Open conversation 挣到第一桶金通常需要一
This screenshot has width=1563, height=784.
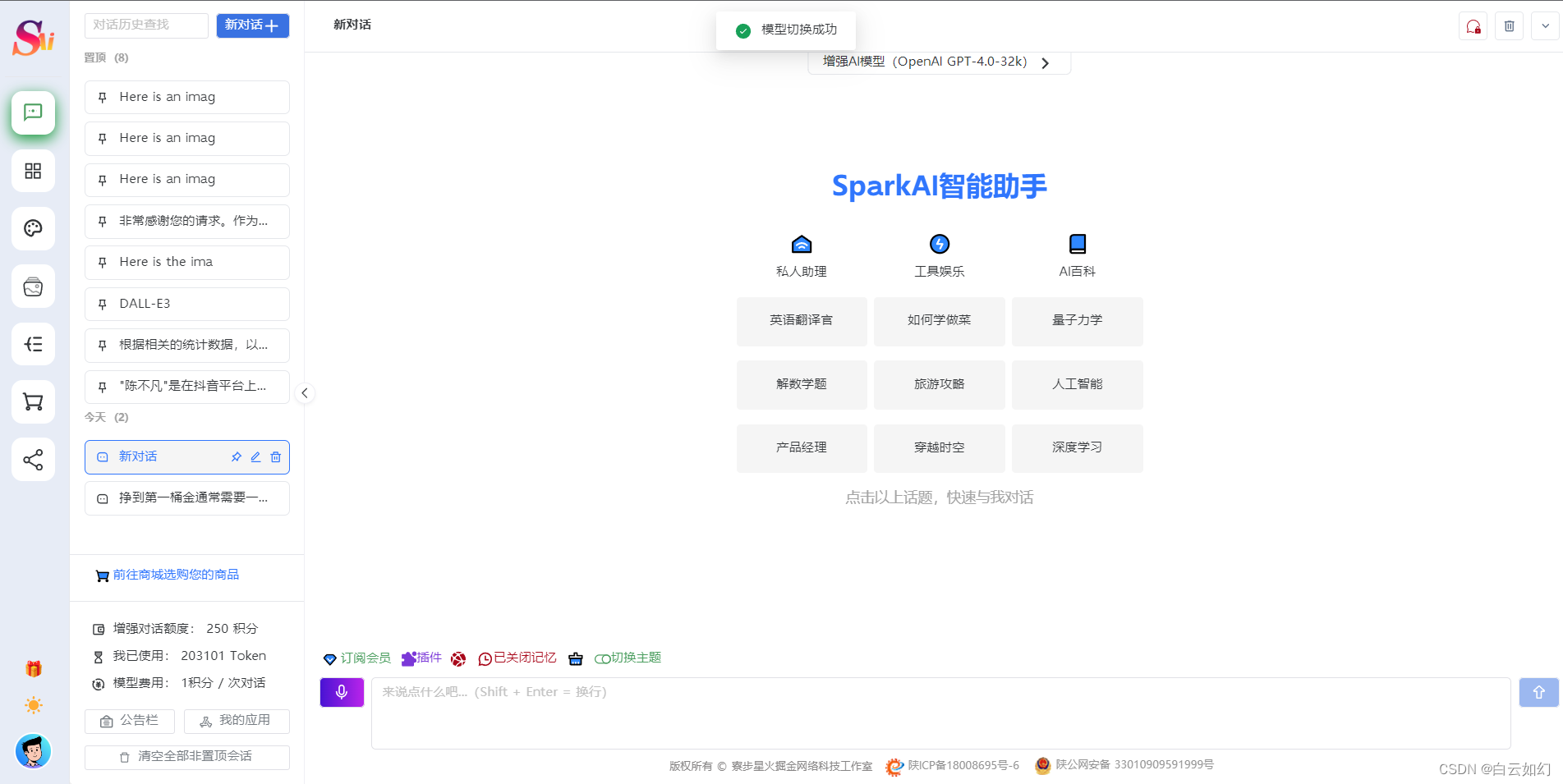[187, 498]
